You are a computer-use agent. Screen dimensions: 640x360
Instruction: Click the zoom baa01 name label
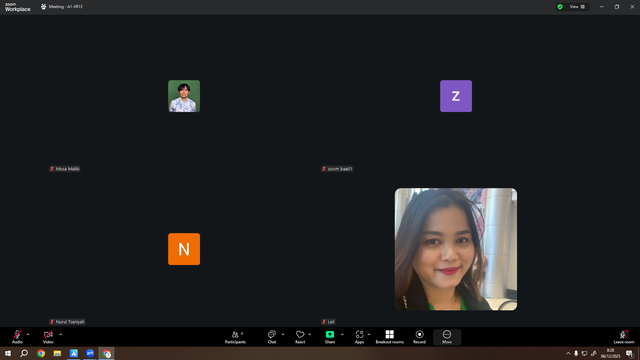pos(337,169)
